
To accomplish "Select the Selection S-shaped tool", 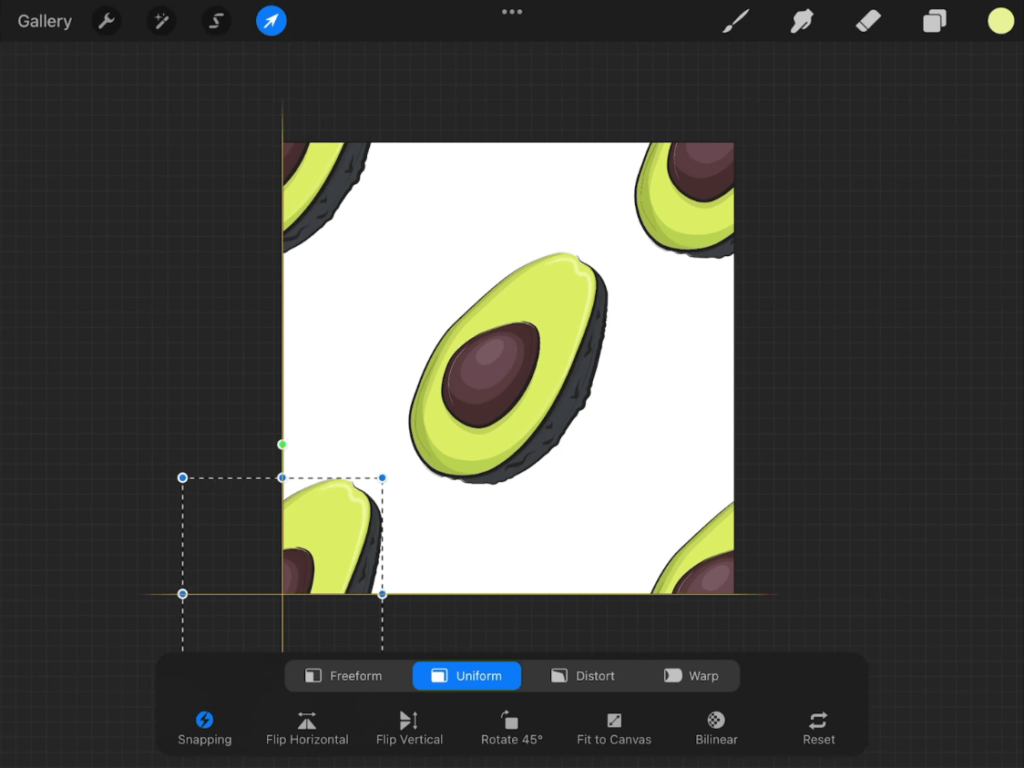I will 216,21.
